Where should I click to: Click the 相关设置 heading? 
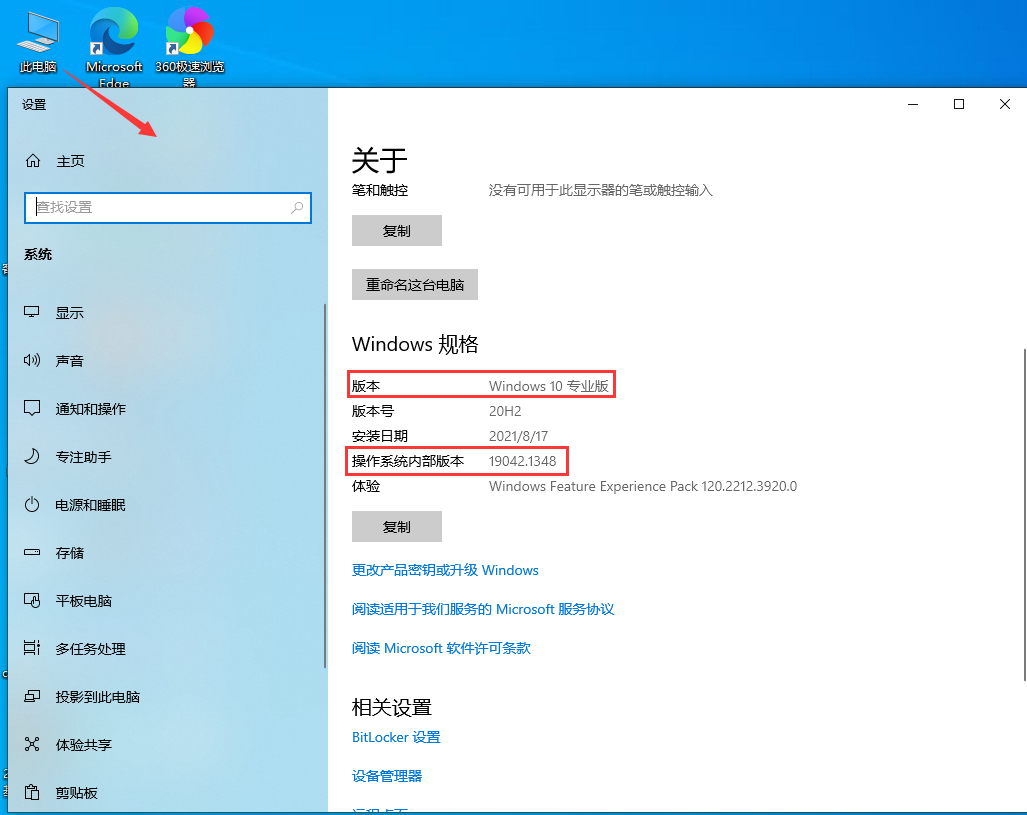392,707
